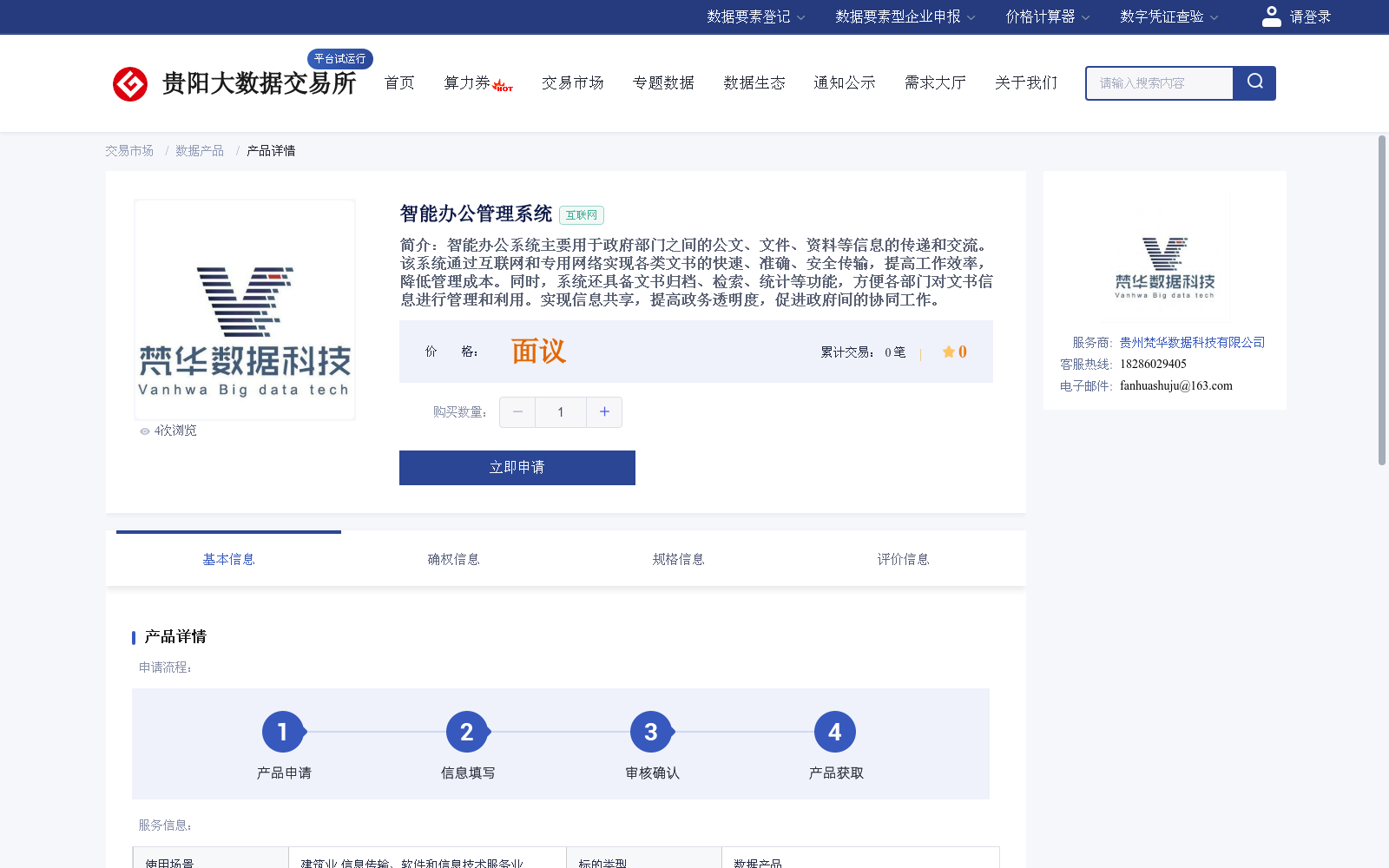The image size is (1389, 868).
Task: Click the page vertical scrollbar
Action: point(1382,299)
